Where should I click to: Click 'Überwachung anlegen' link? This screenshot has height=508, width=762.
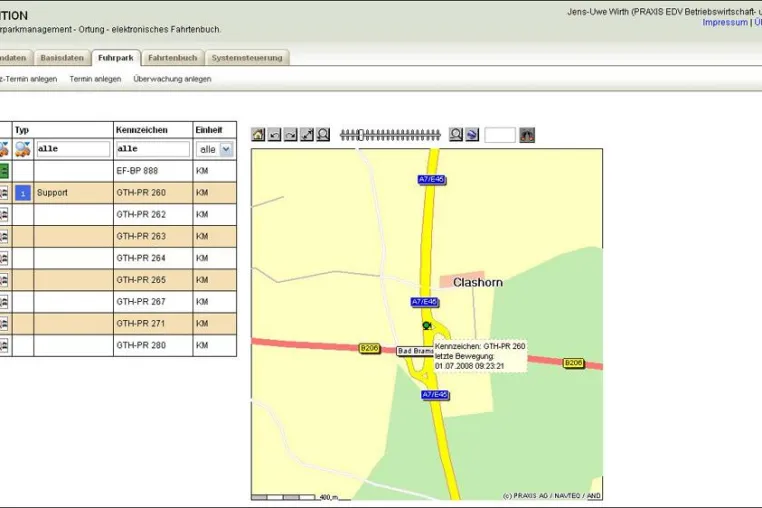click(x=173, y=79)
